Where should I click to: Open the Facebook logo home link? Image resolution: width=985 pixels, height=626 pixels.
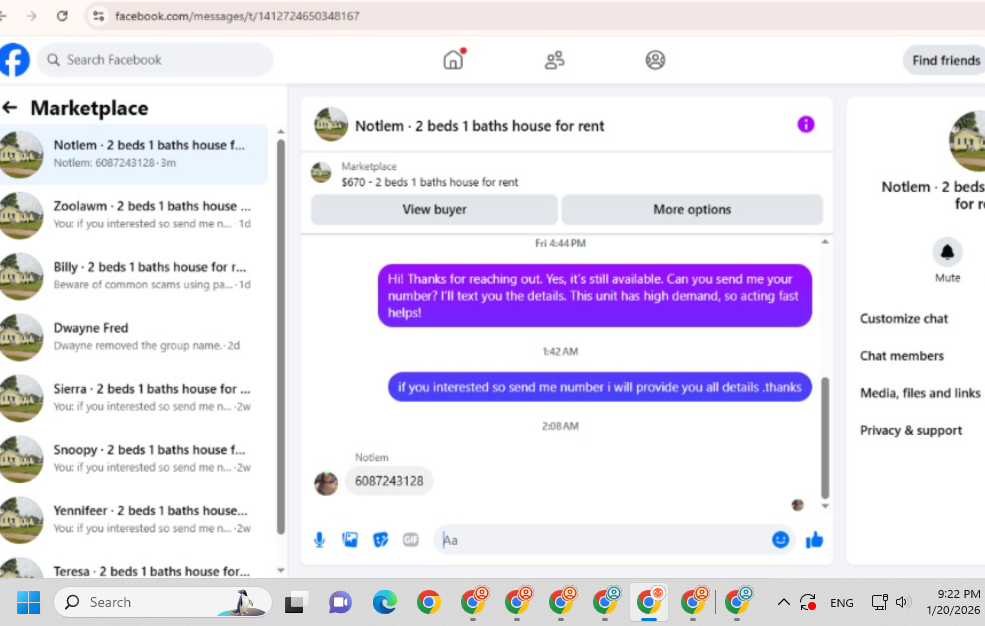click(14, 60)
